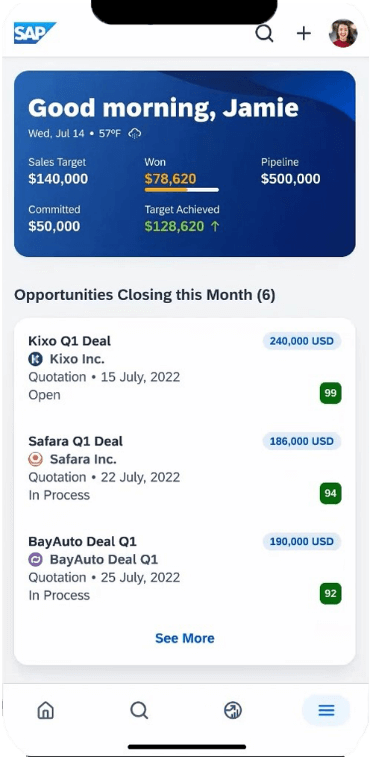This screenshot has width=370, height=757.
Task: Tap See More opportunities link
Action: pyautogui.click(x=185, y=638)
